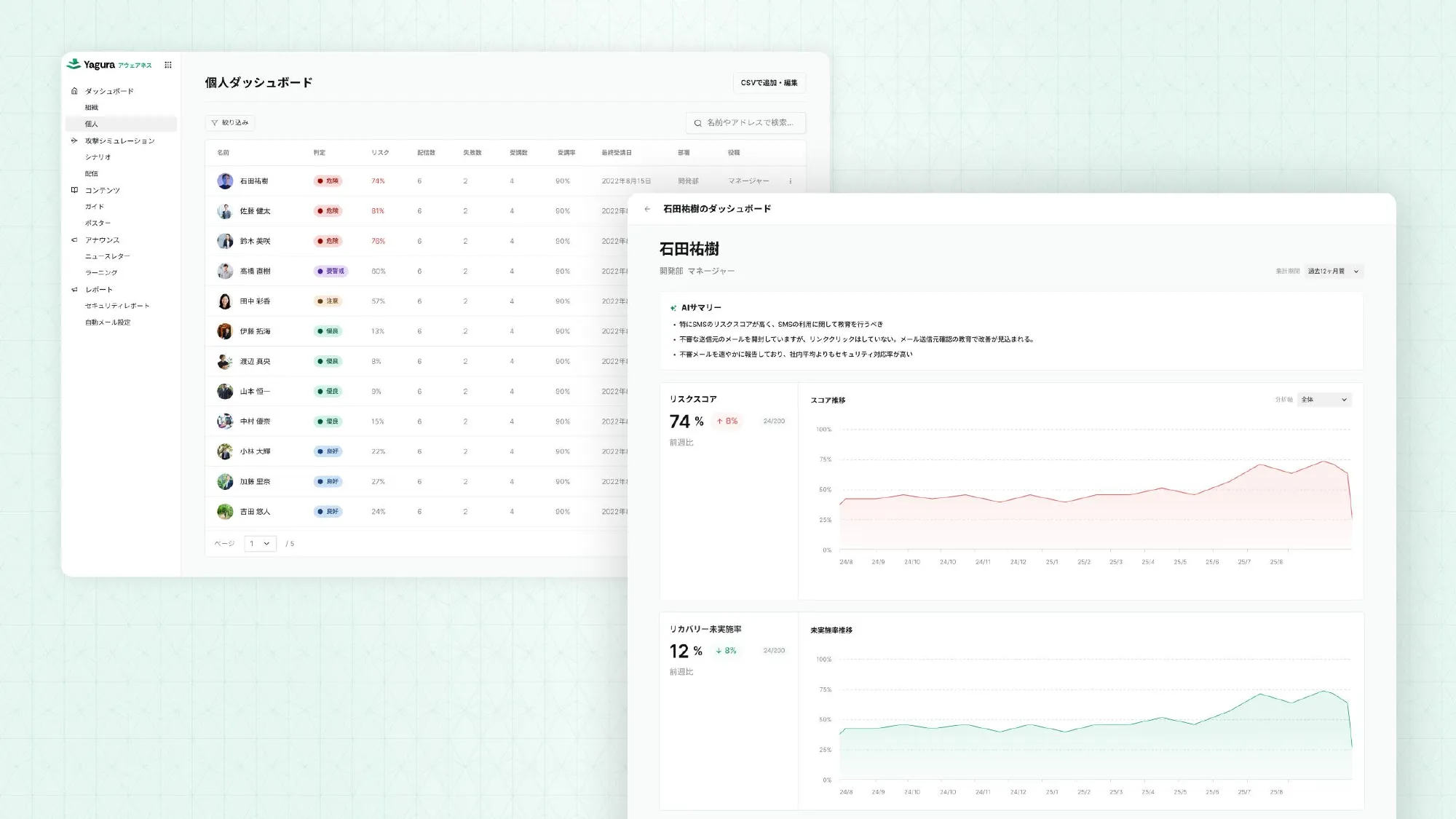This screenshot has height=819, width=1456.
Task: Select 個人 in the sidebar
Action: point(121,124)
